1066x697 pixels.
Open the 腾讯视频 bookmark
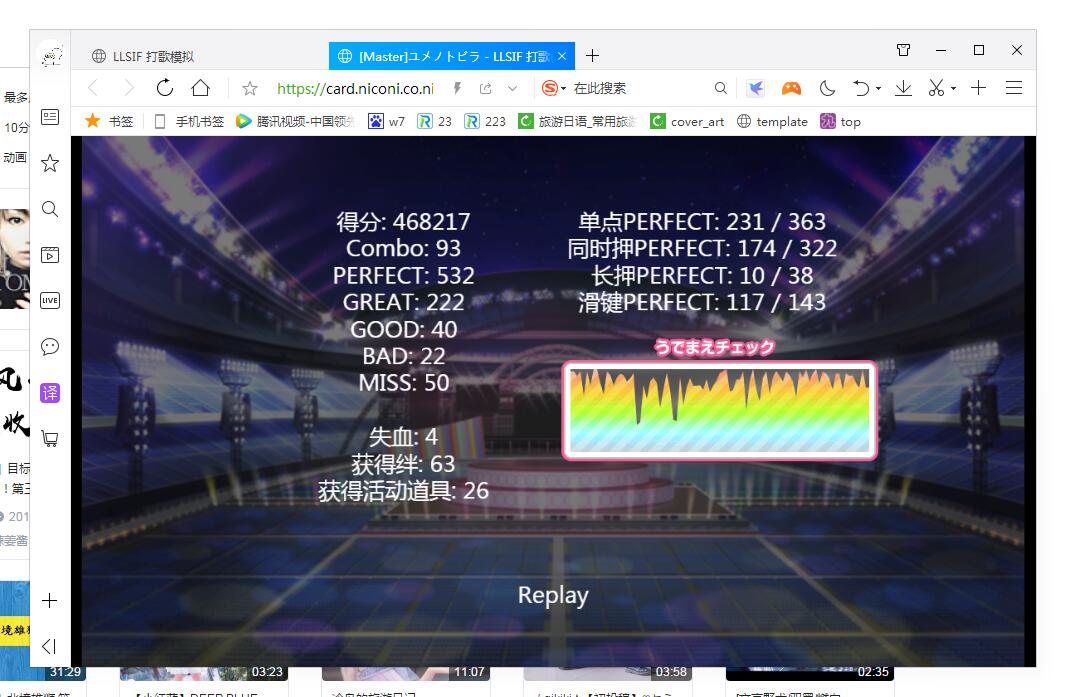tap(295, 122)
